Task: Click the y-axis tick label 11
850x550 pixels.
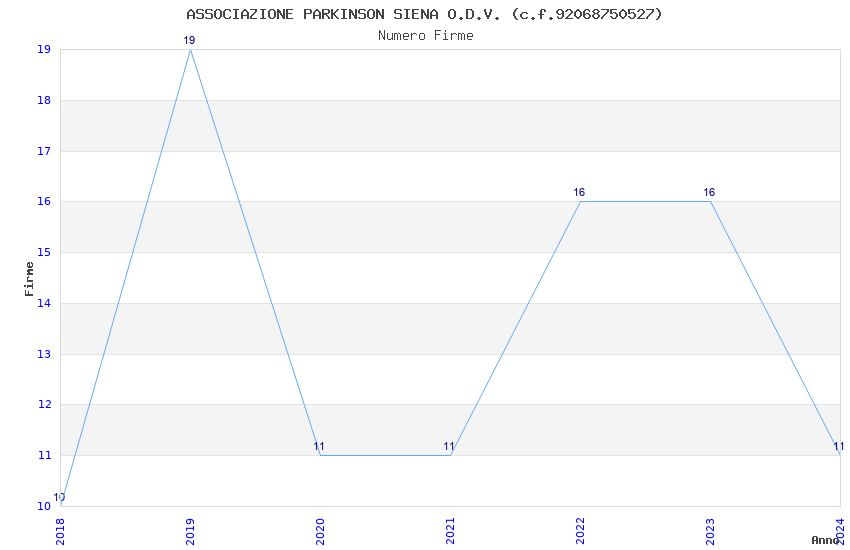Action: coord(44,456)
